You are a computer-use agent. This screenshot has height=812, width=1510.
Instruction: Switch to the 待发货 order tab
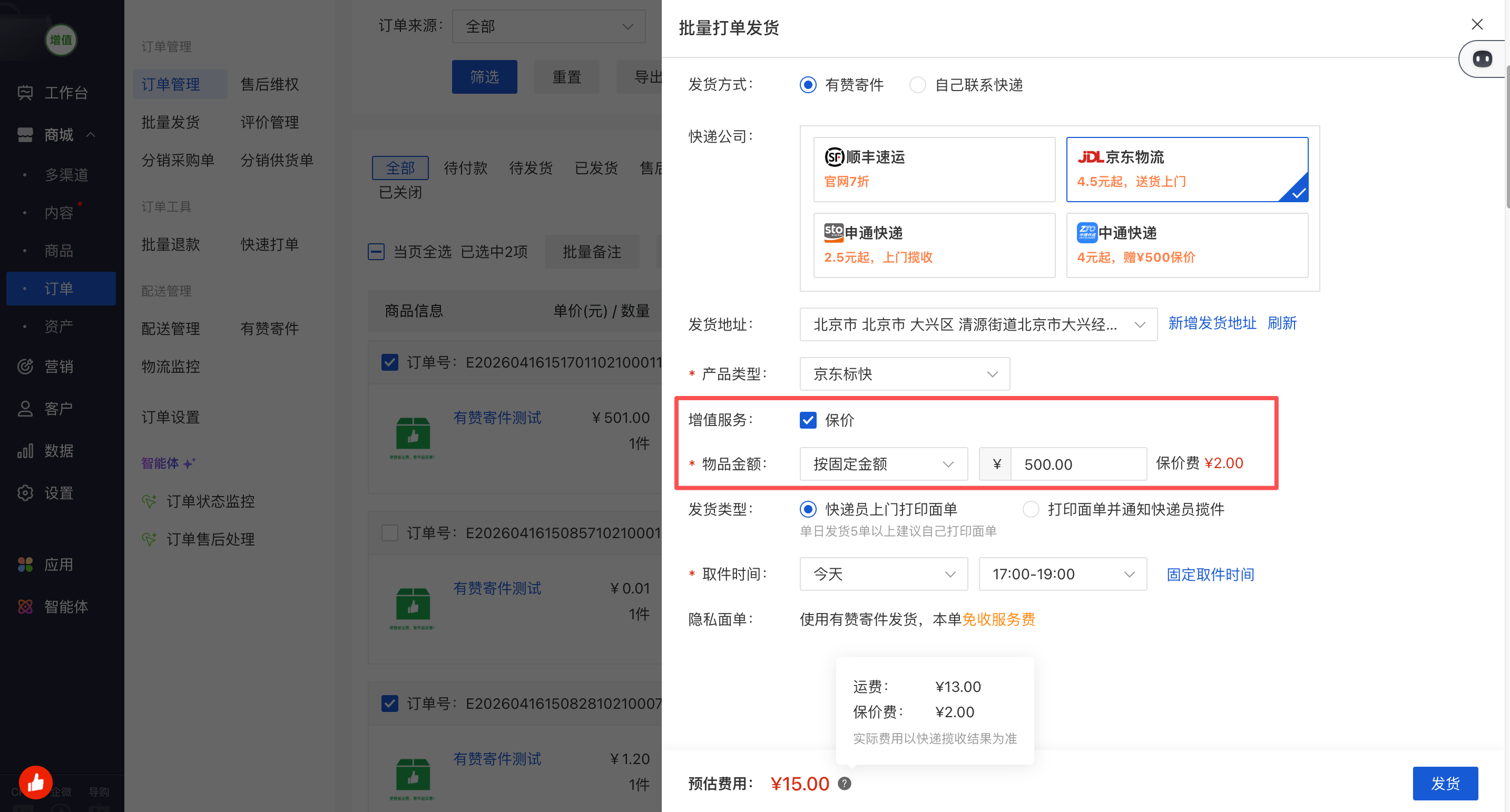(531, 168)
